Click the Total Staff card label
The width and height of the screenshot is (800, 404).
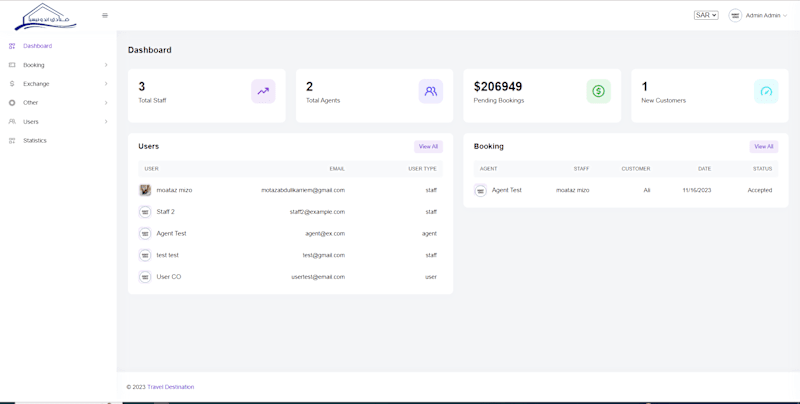click(x=152, y=100)
